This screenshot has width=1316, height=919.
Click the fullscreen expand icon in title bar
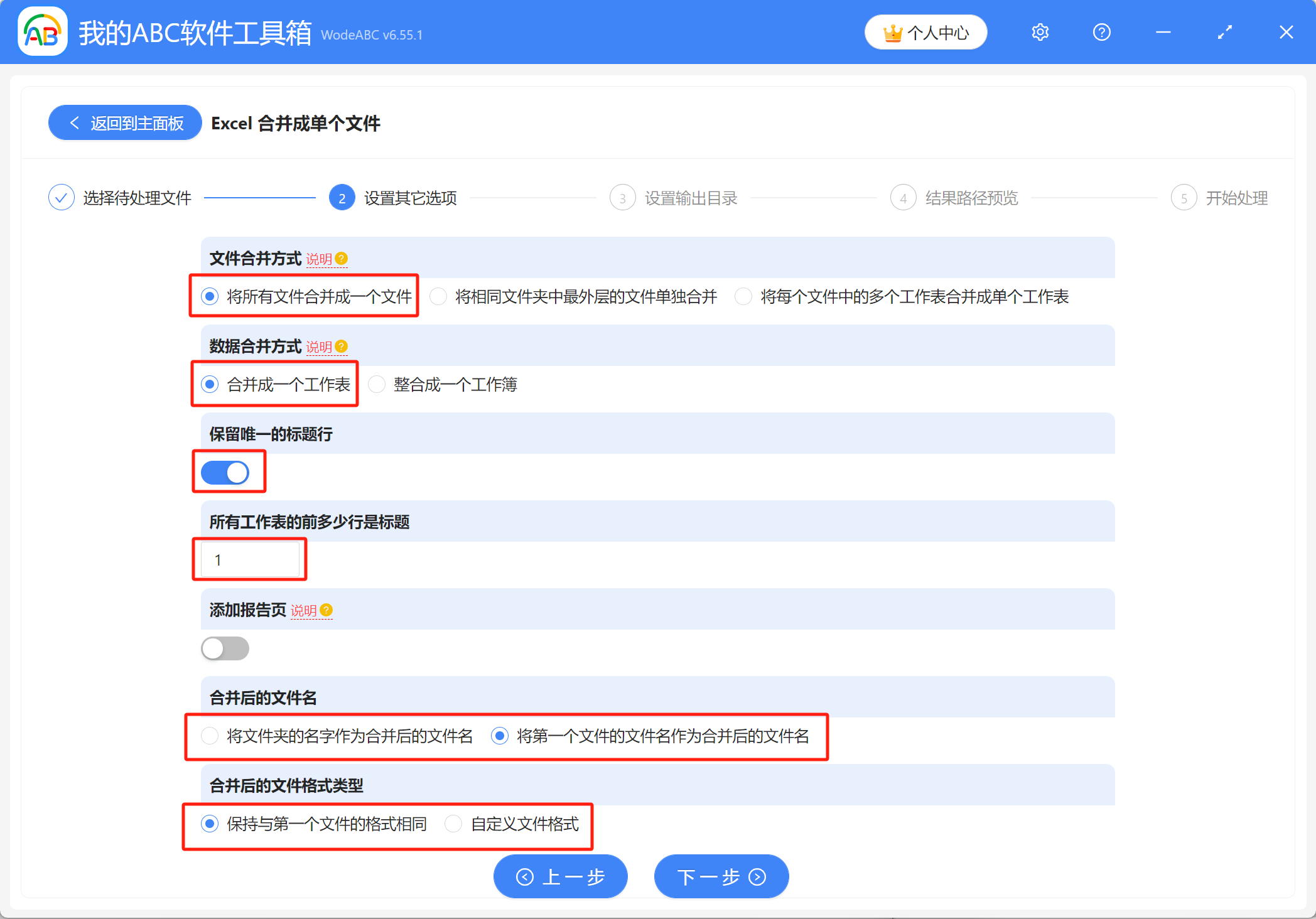(1224, 32)
